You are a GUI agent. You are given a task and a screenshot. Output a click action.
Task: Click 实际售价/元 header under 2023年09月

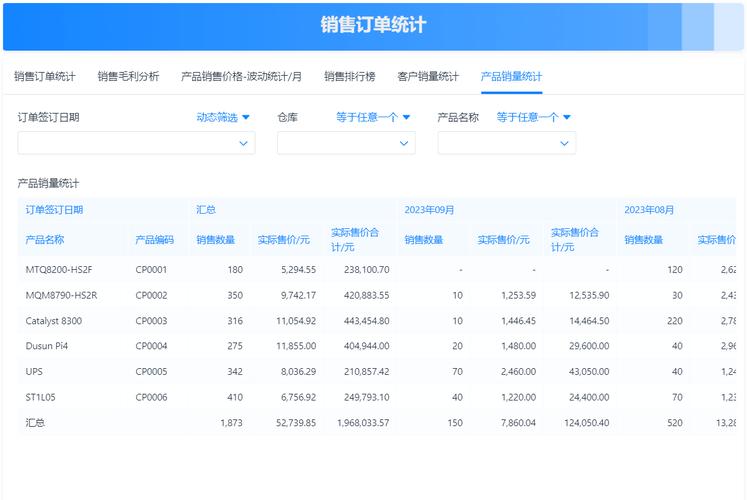pyautogui.click(x=504, y=240)
